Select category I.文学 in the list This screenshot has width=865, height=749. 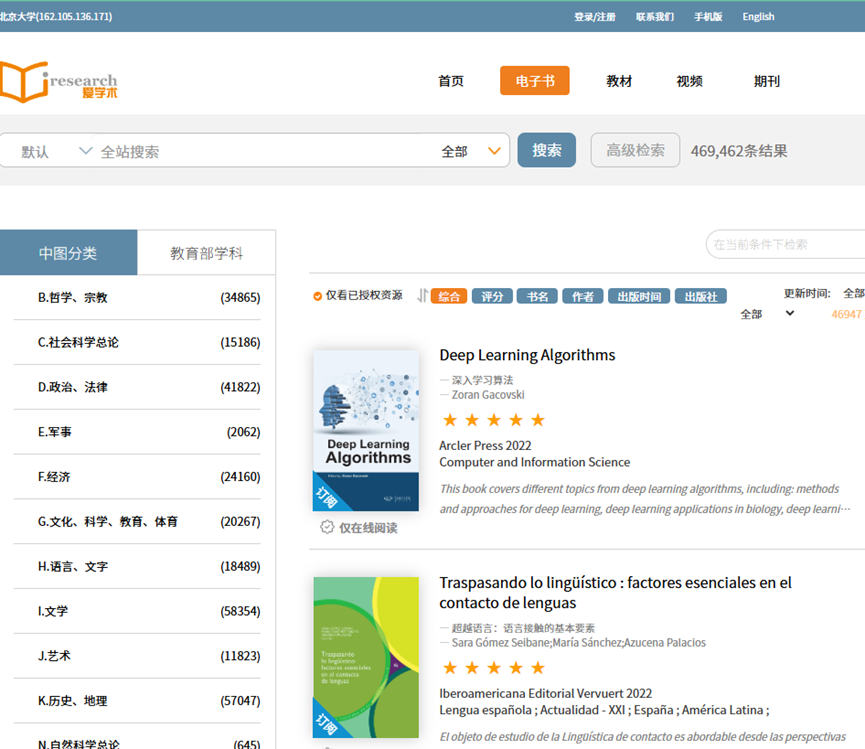pyautogui.click(x=53, y=611)
